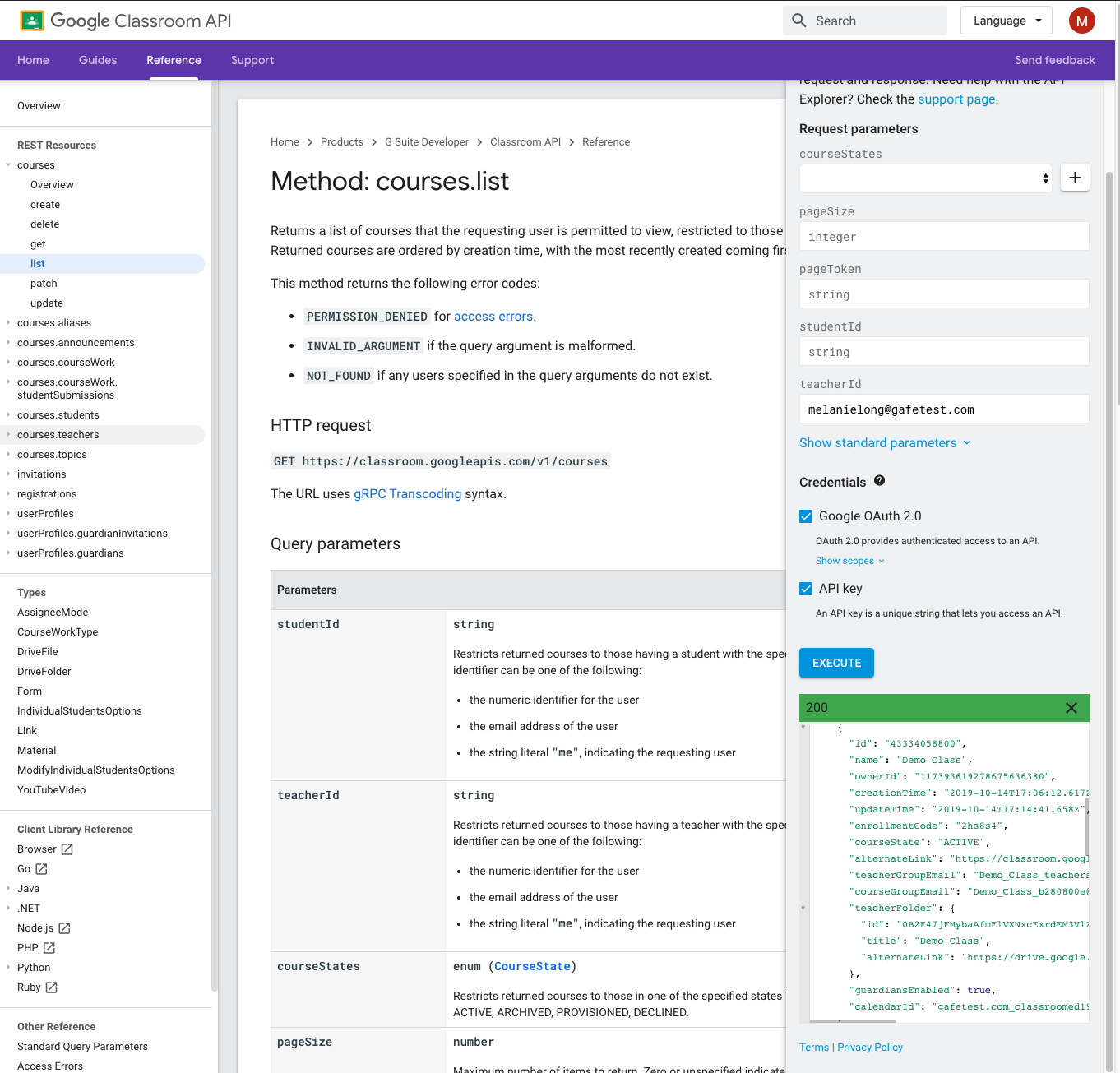Open the YouTubeVideo type page
The height and width of the screenshot is (1073, 1120).
click(x=51, y=790)
